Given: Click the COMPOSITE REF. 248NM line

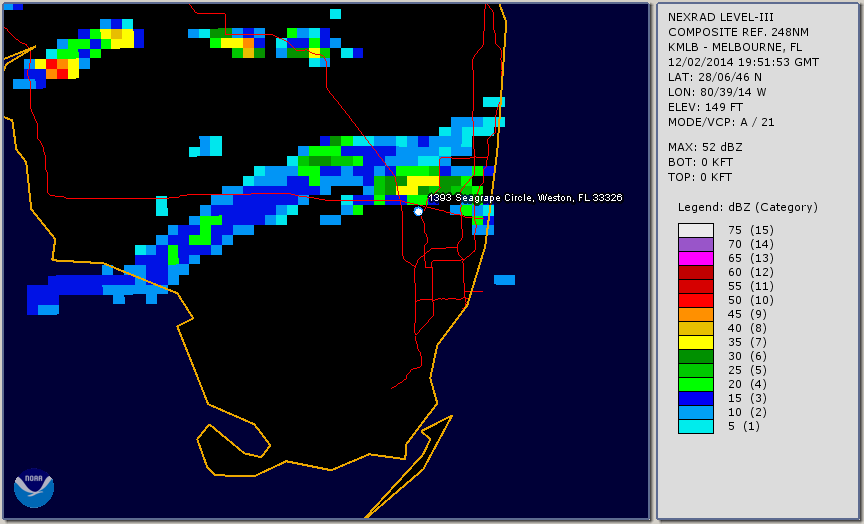Looking at the screenshot, I should click(x=738, y=32).
